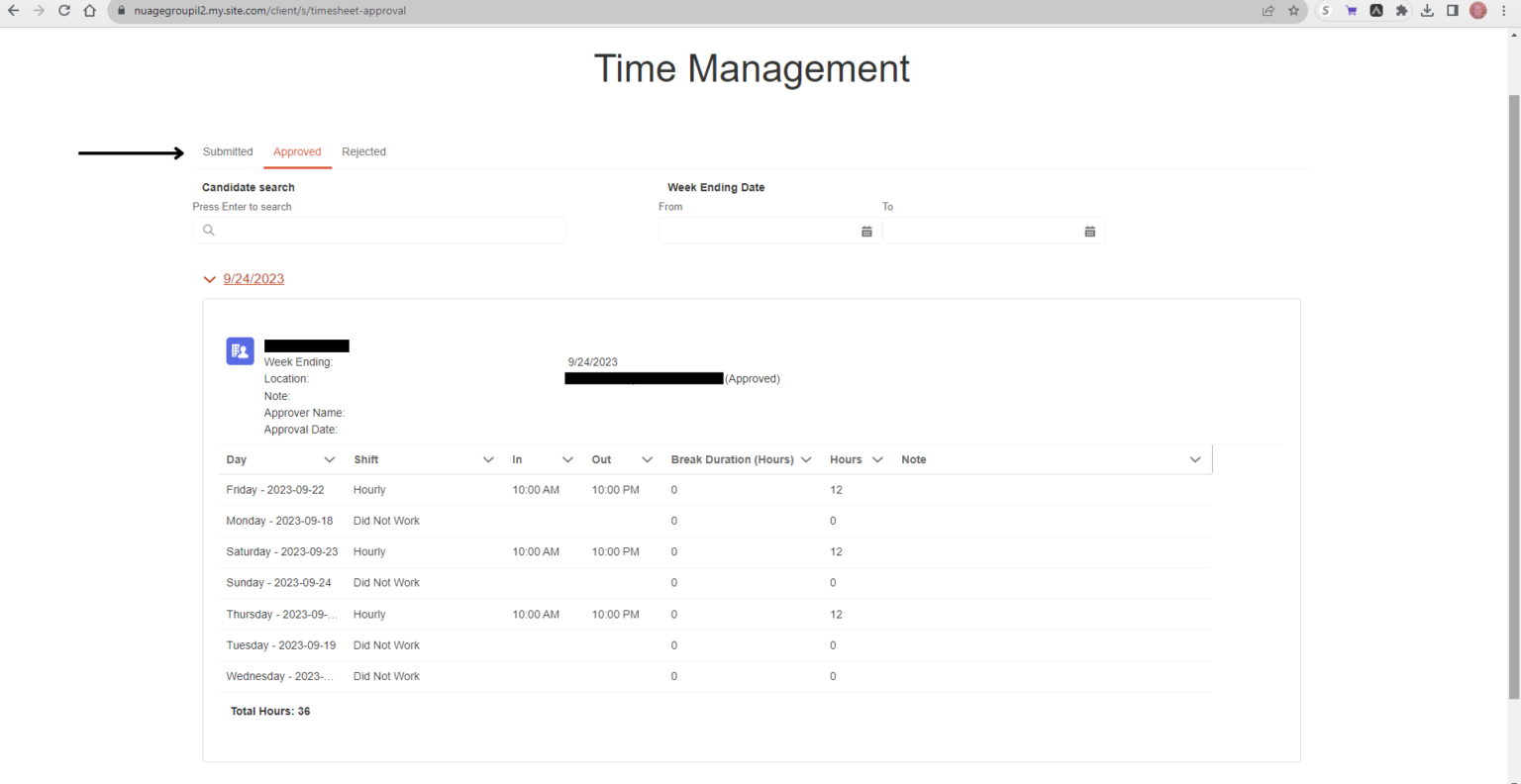The height and width of the screenshot is (784, 1521).
Task: Open the browser downloads icon
Action: (x=1427, y=10)
